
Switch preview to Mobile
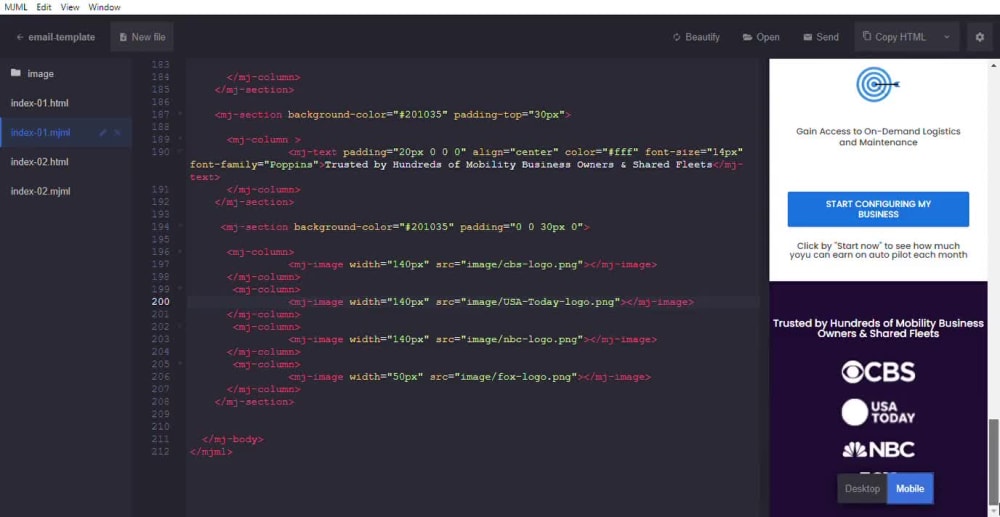point(910,489)
